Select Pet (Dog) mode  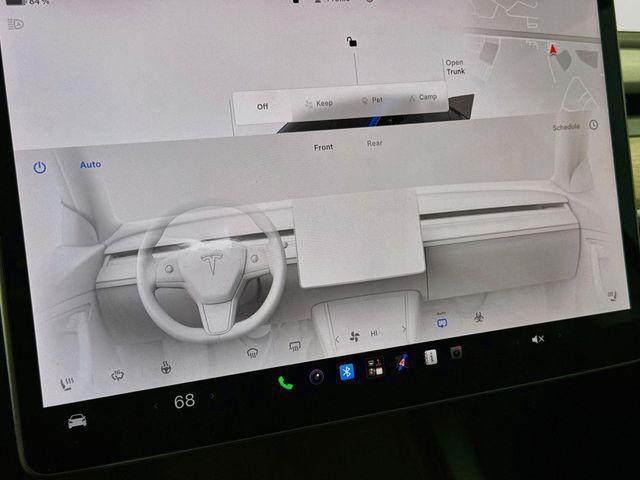pyautogui.click(x=373, y=100)
